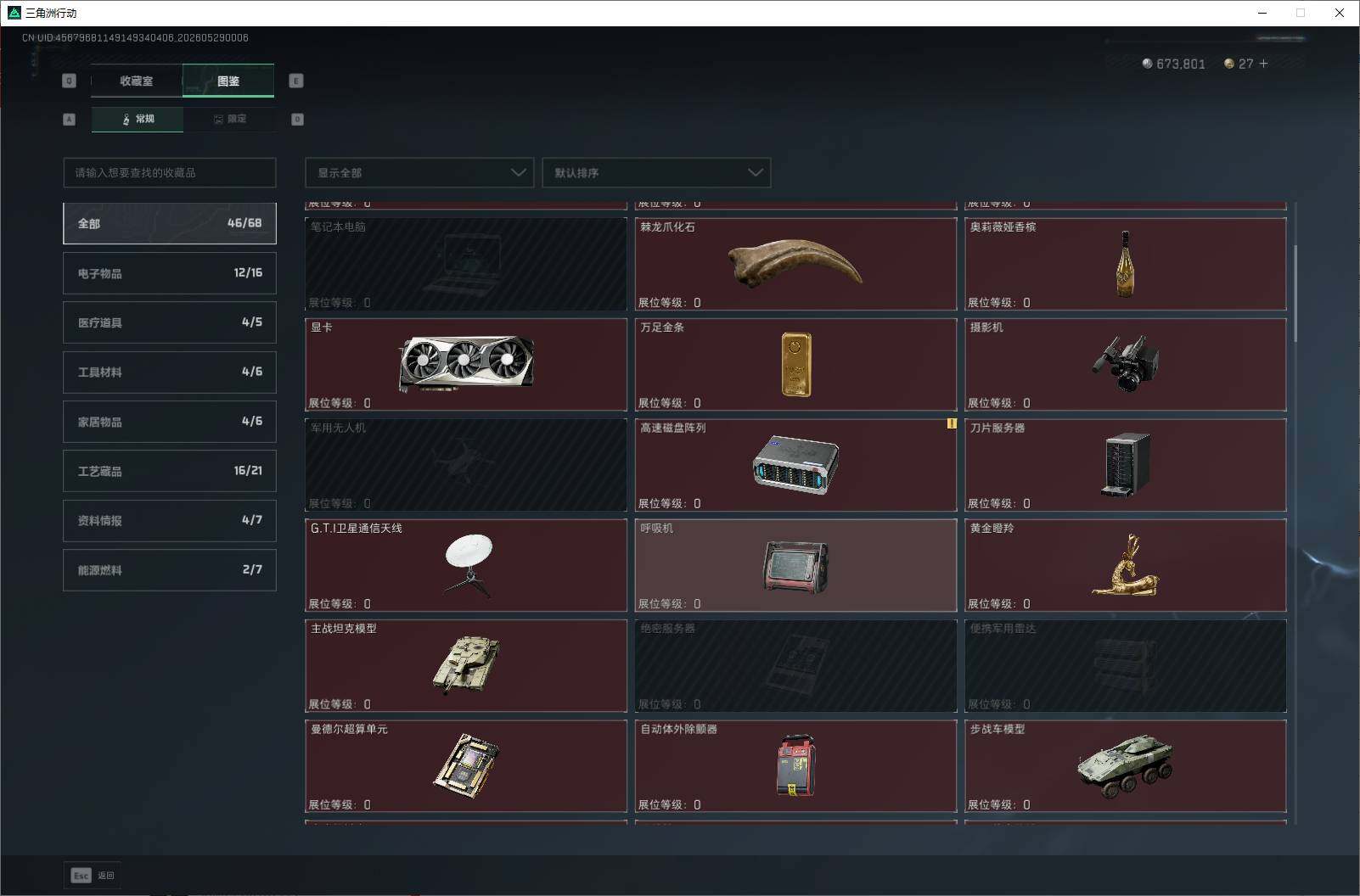Click the 自动体外除颤器 defibrillator image
This screenshot has width=1360, height=896.
coord(795,765)
